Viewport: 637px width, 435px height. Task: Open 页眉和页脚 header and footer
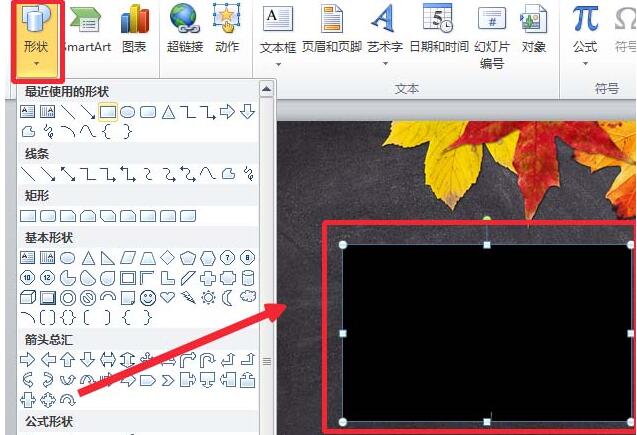330,30
